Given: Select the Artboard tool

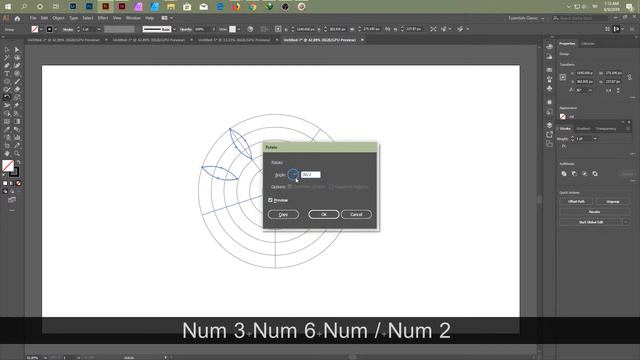Looking at the screenshot, I should coord(7,145).
